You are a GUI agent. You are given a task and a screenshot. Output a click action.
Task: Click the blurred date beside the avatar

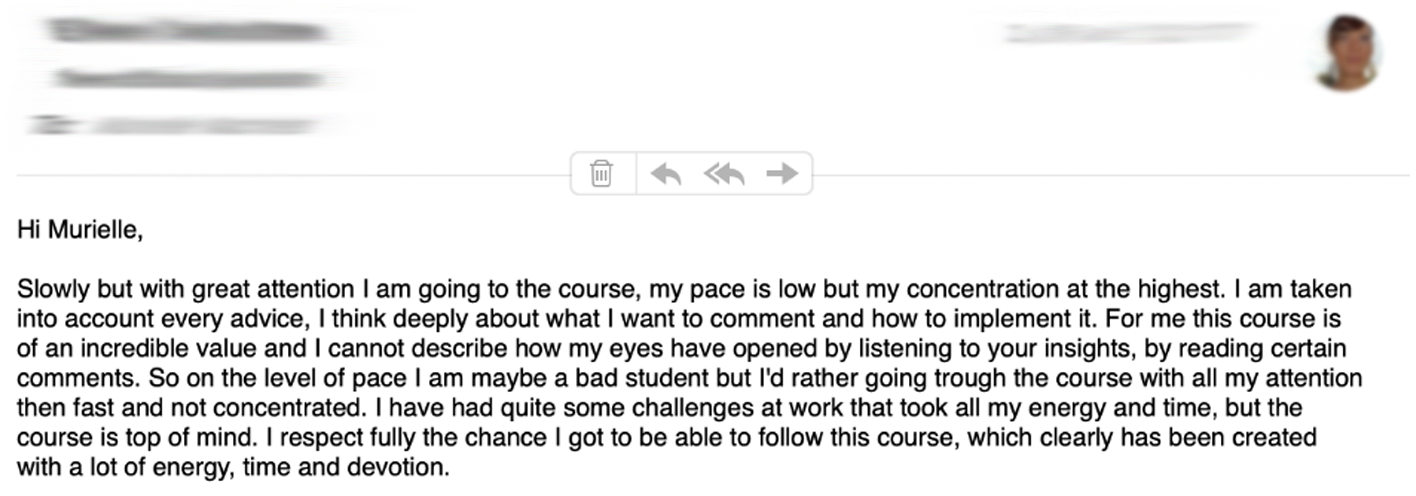[1128, 34]
